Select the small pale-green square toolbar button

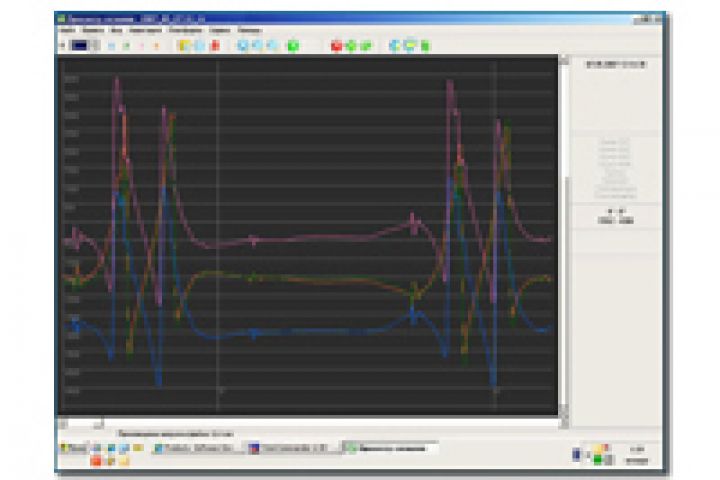126,46
